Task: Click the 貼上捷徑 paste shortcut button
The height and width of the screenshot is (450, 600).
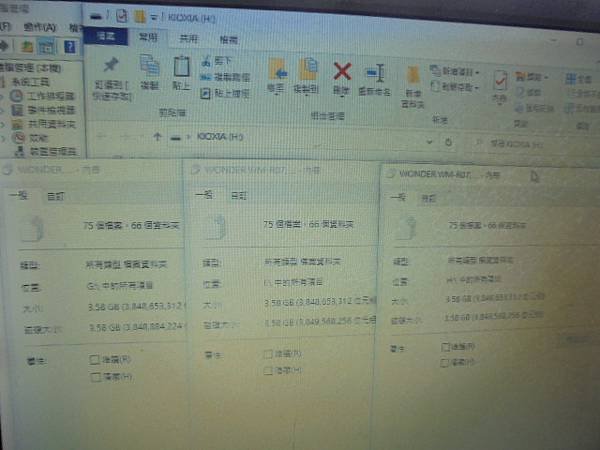Action: (x=225, y=93)
